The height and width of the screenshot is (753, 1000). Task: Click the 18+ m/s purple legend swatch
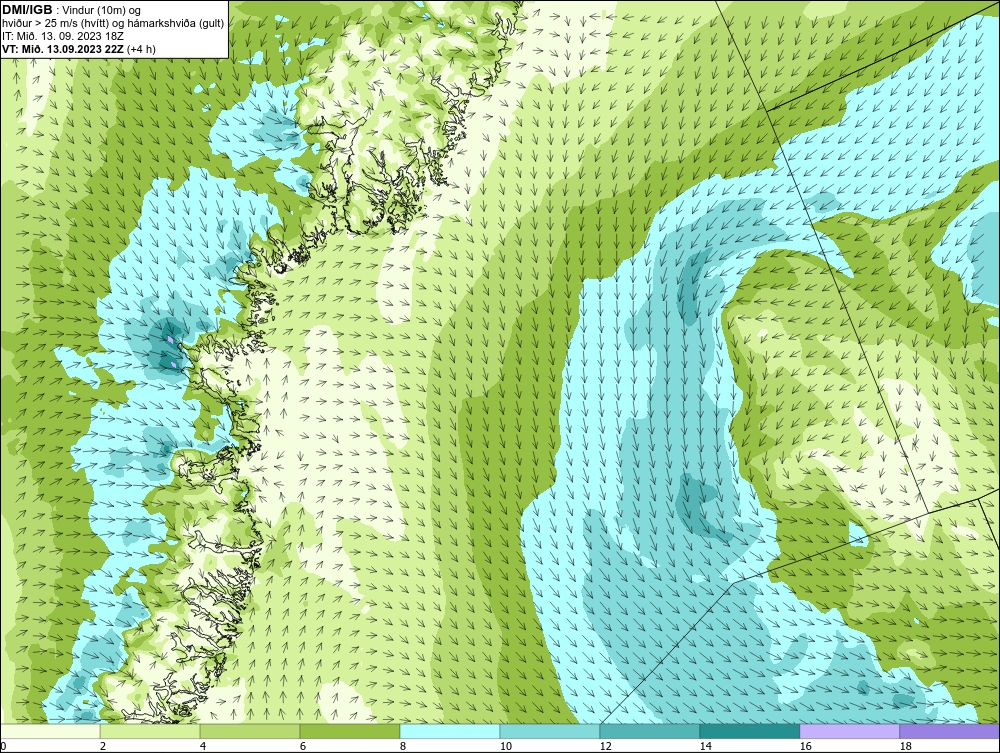coord(950,731)
